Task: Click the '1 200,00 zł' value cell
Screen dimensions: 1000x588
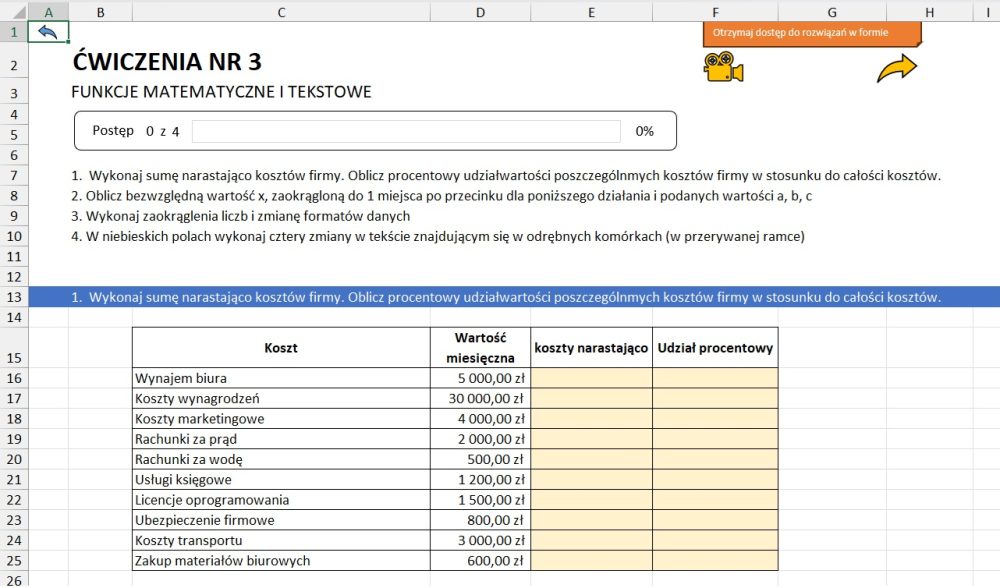Action: (480, 480)
